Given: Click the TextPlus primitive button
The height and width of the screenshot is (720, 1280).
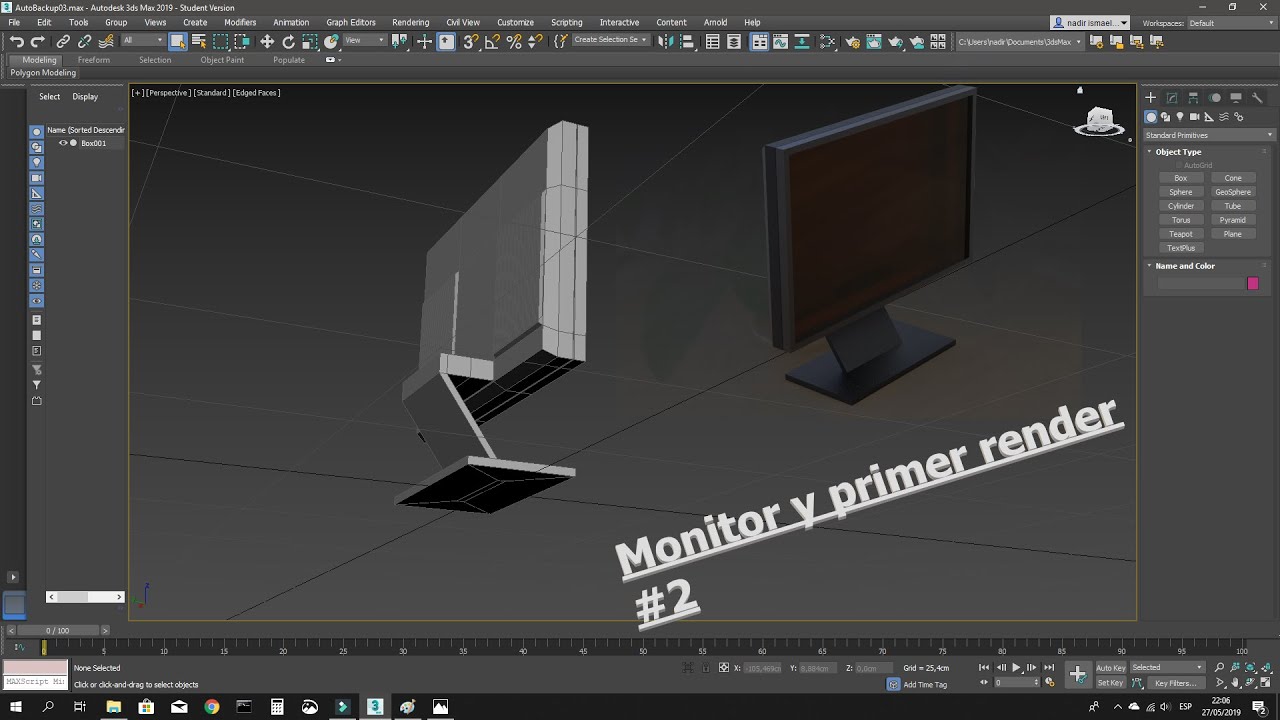Looking at the screenshot, I should click(1181, 248).
